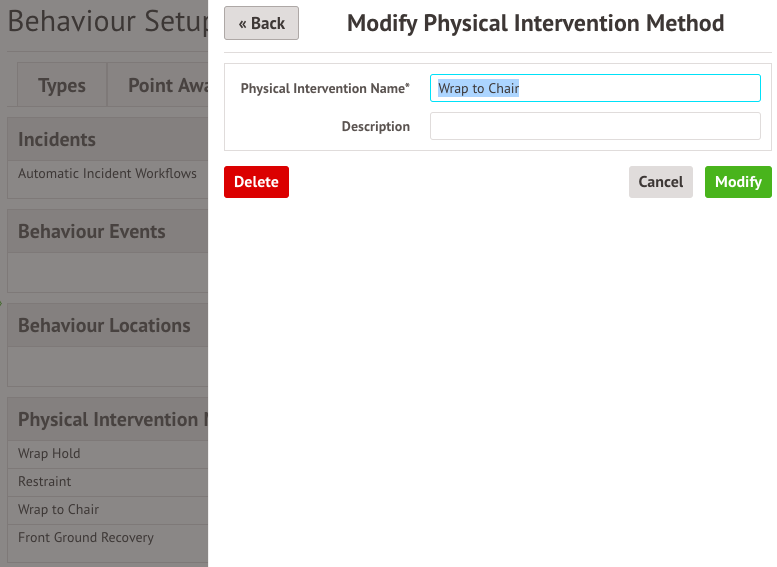This screenshot has width=777, height=567.
Task: Click the red Delete button
Action: pyautogui.click(x=256, y=182)
